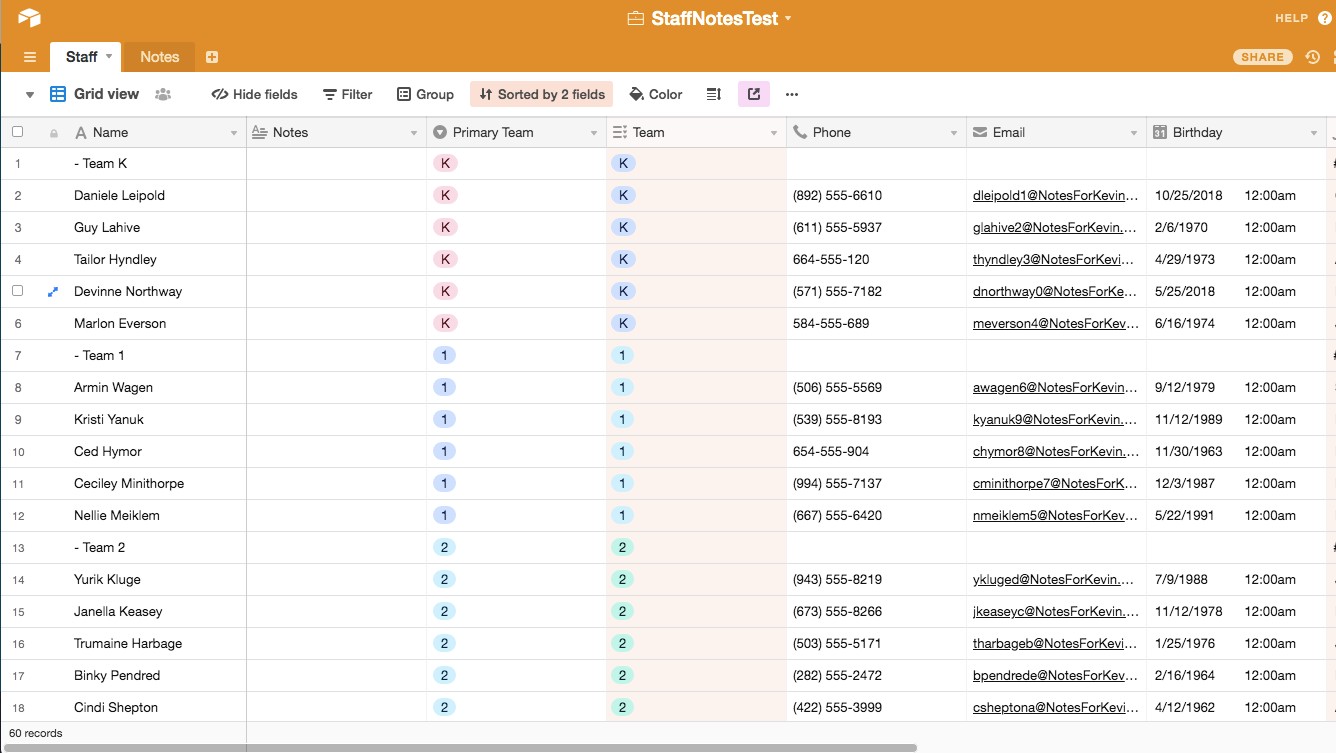The height and width of the screenshot is (753, 1336).
Task: Open the Primary Team column dropdown
Action: click(x=594, y=133)
